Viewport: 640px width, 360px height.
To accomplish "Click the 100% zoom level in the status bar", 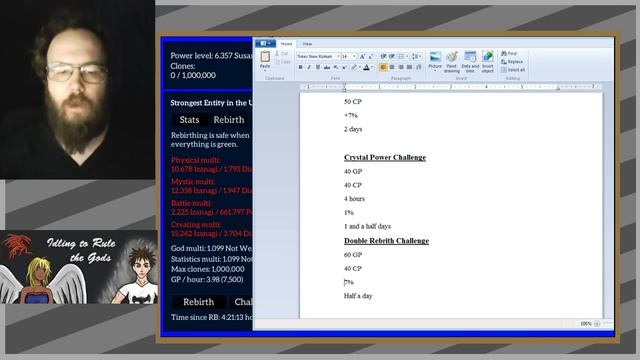I will coord(586,324).
